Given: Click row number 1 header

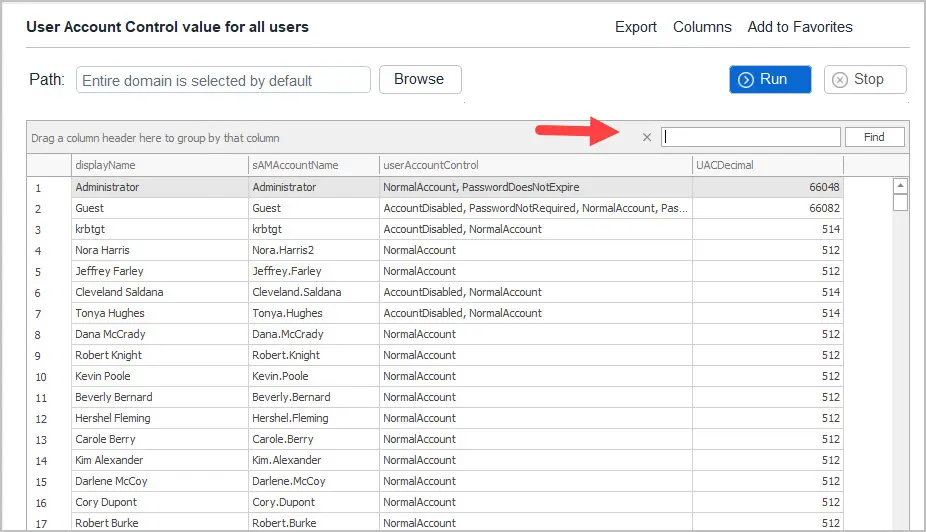Looking at the screenshot, I should click(49, 188).
